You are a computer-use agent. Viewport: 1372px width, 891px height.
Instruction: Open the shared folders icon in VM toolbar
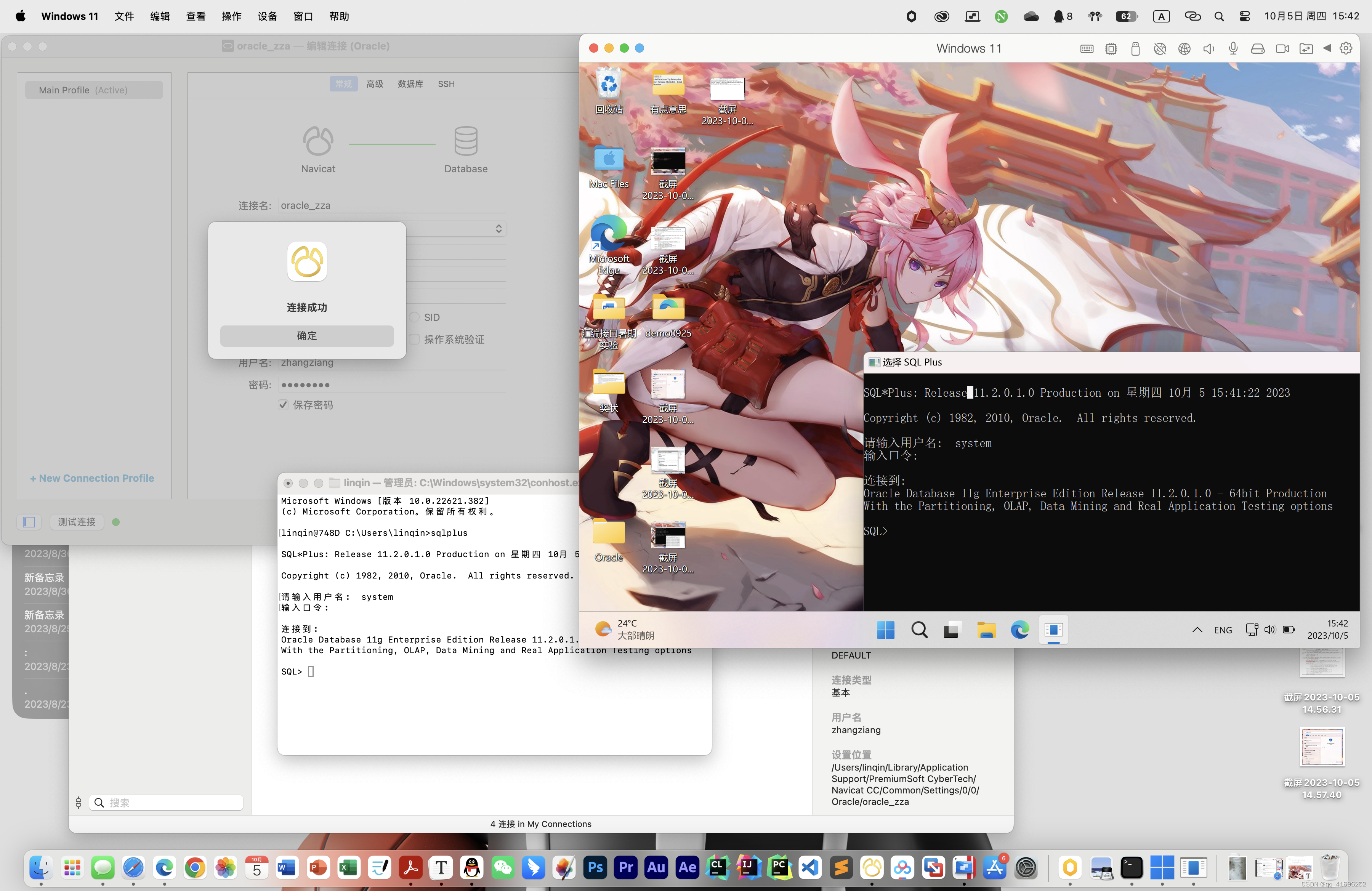[1306, 49]
